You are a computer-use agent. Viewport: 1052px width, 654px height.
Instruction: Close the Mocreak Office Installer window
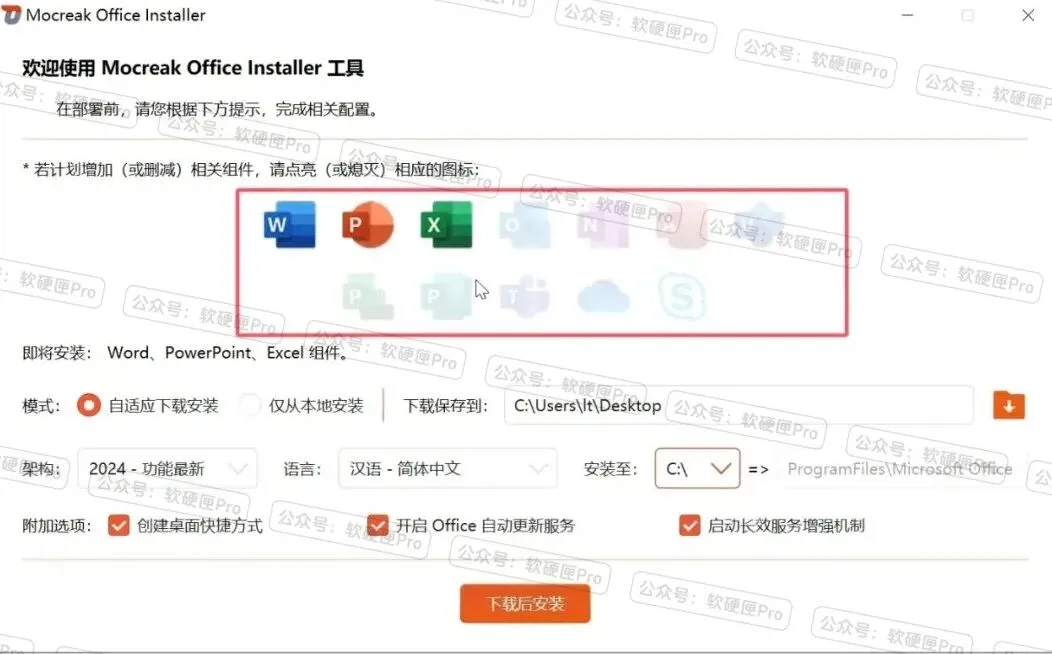pyautogui.click(x=1028, y=15)
